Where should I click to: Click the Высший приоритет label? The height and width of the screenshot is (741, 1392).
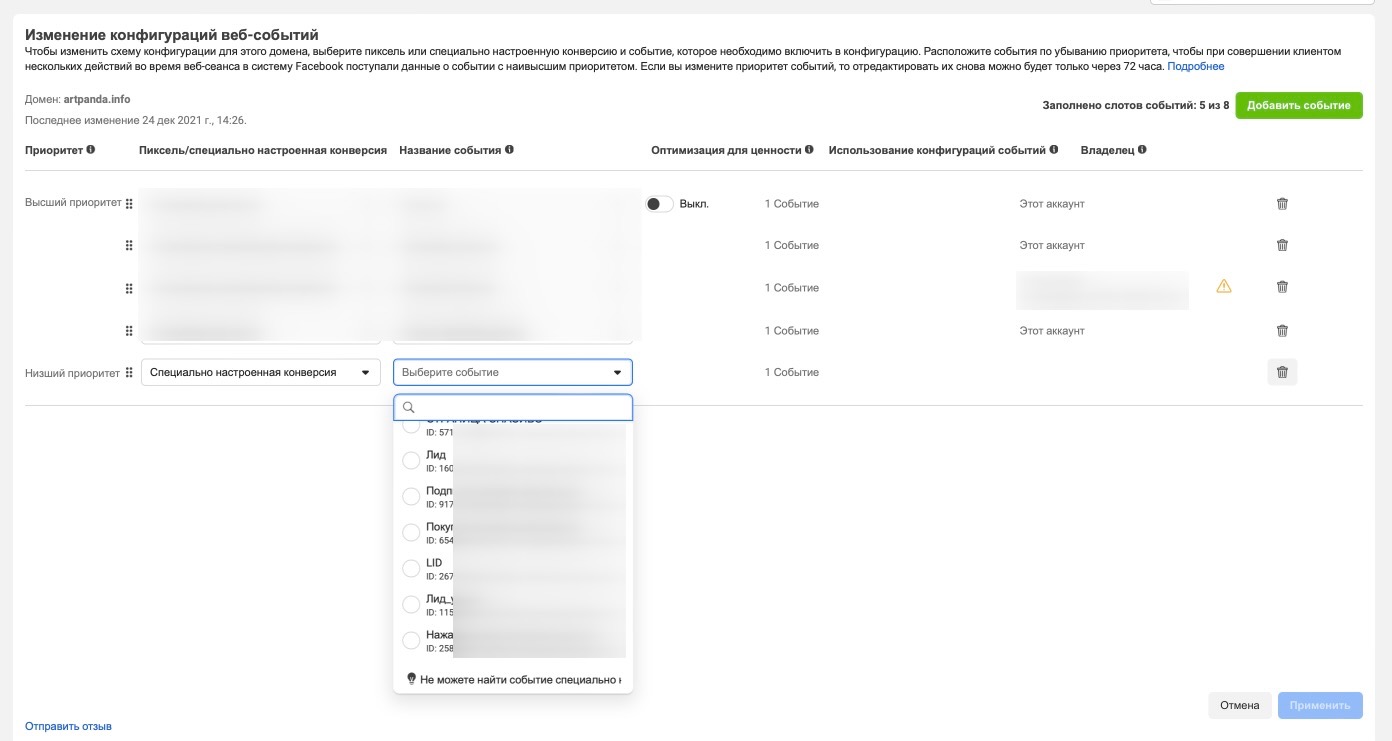[72, 203]
